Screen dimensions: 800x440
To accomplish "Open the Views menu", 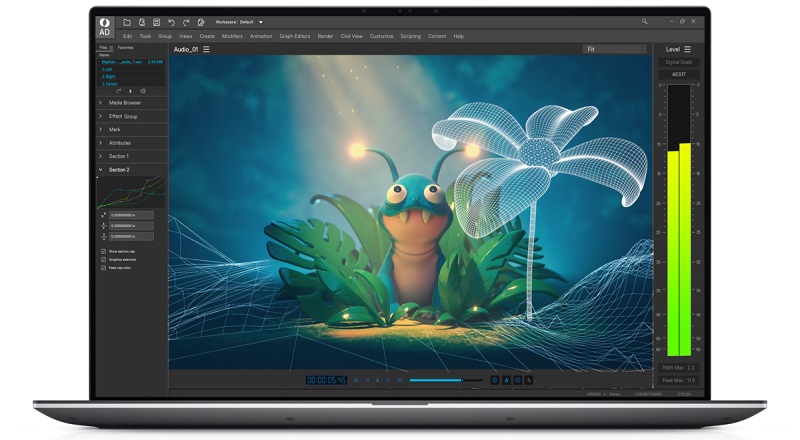I will pyautogui.click(x=186, y=36).
